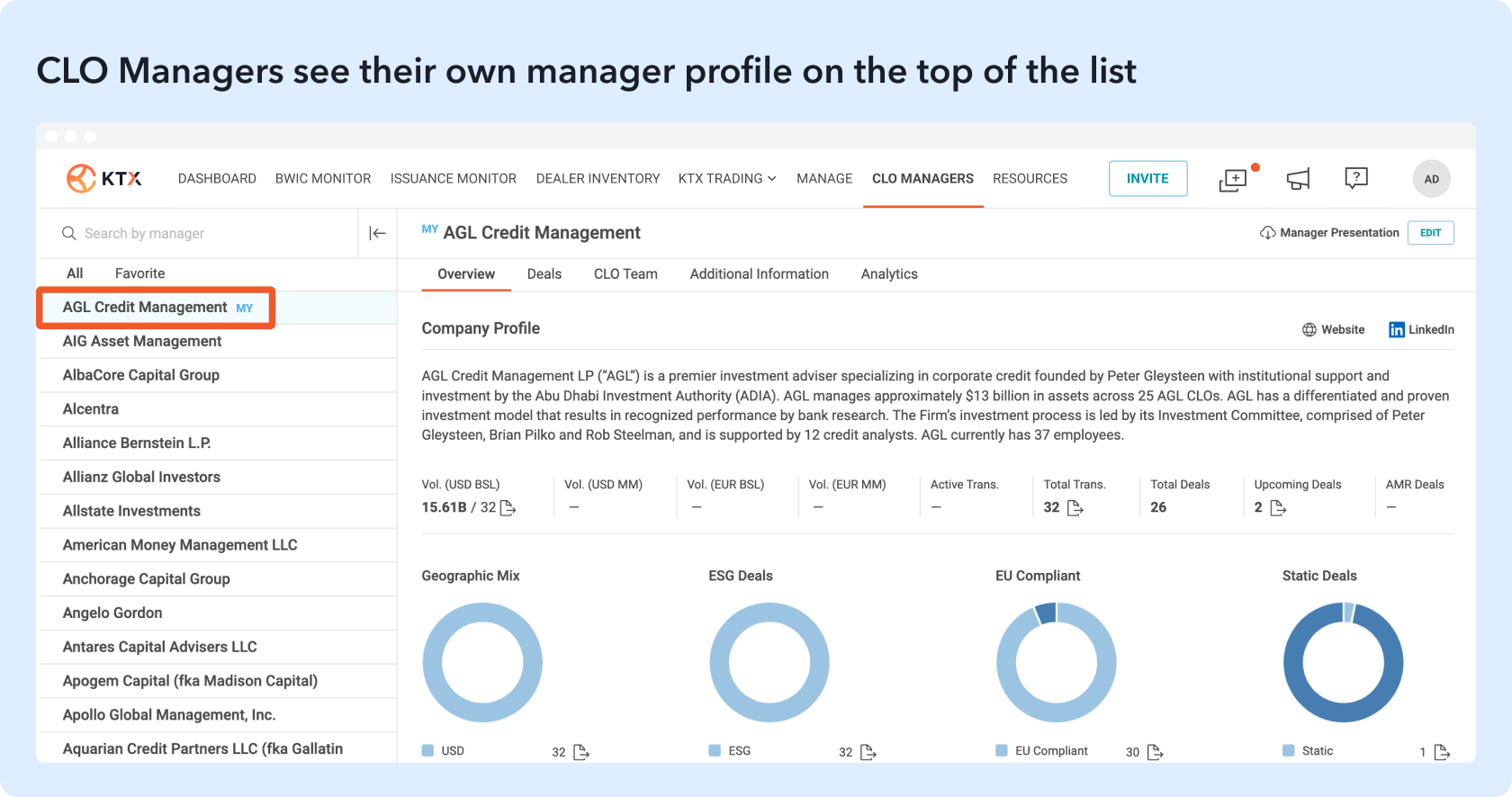Viewport: 1512px width, 797px height.
Task: Switch to the Favorite managers filter
Action: (139, 273)
